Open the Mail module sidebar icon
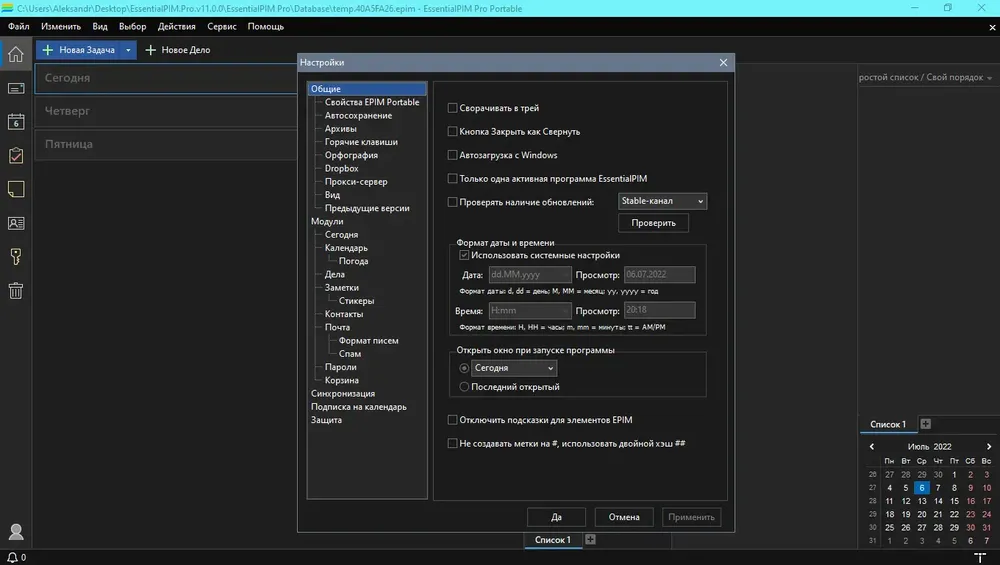The height and width of the screenshot is (565, 1000). pyautogui.click(x=15, y=88)
